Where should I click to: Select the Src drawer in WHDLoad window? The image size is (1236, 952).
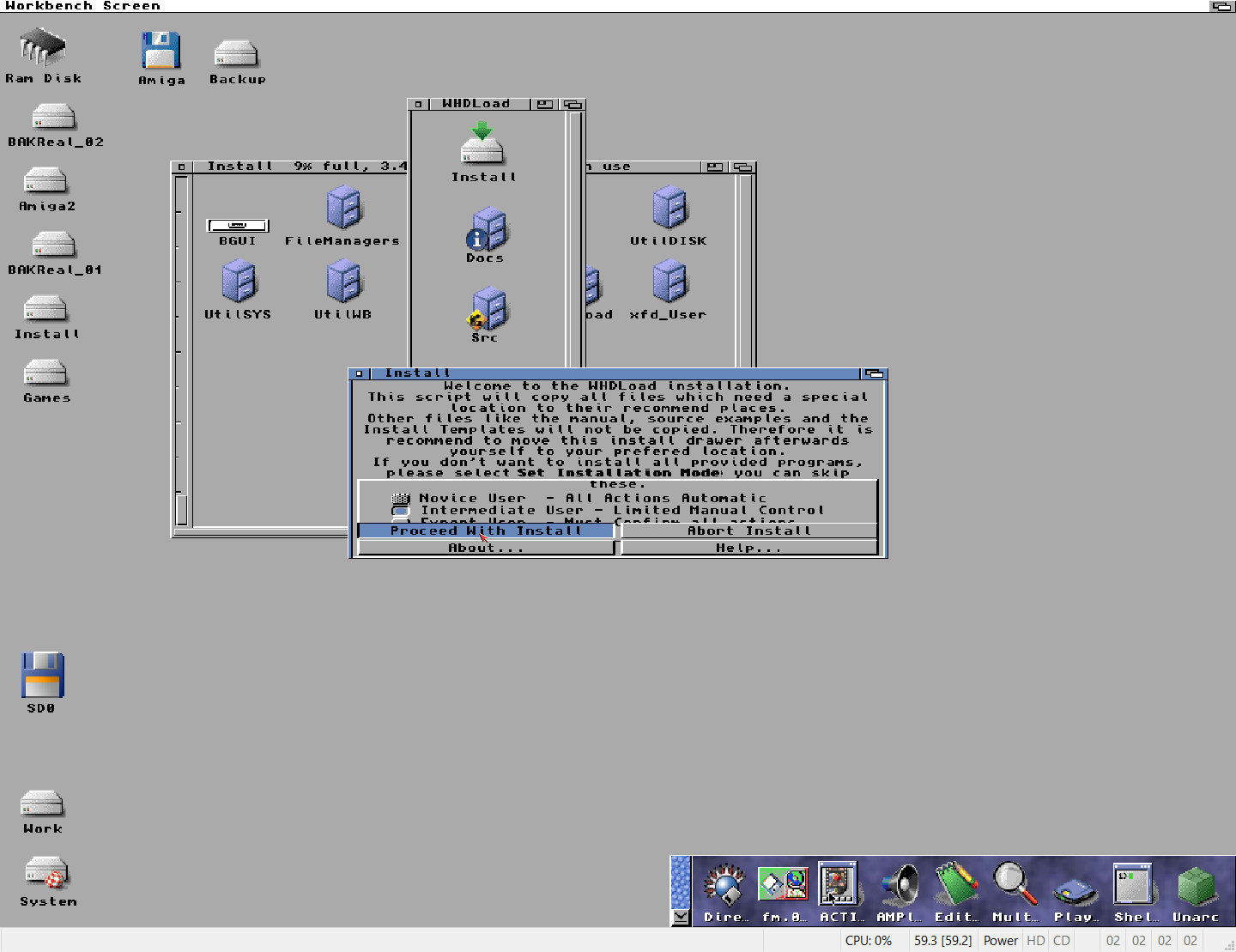click(488, 310)
